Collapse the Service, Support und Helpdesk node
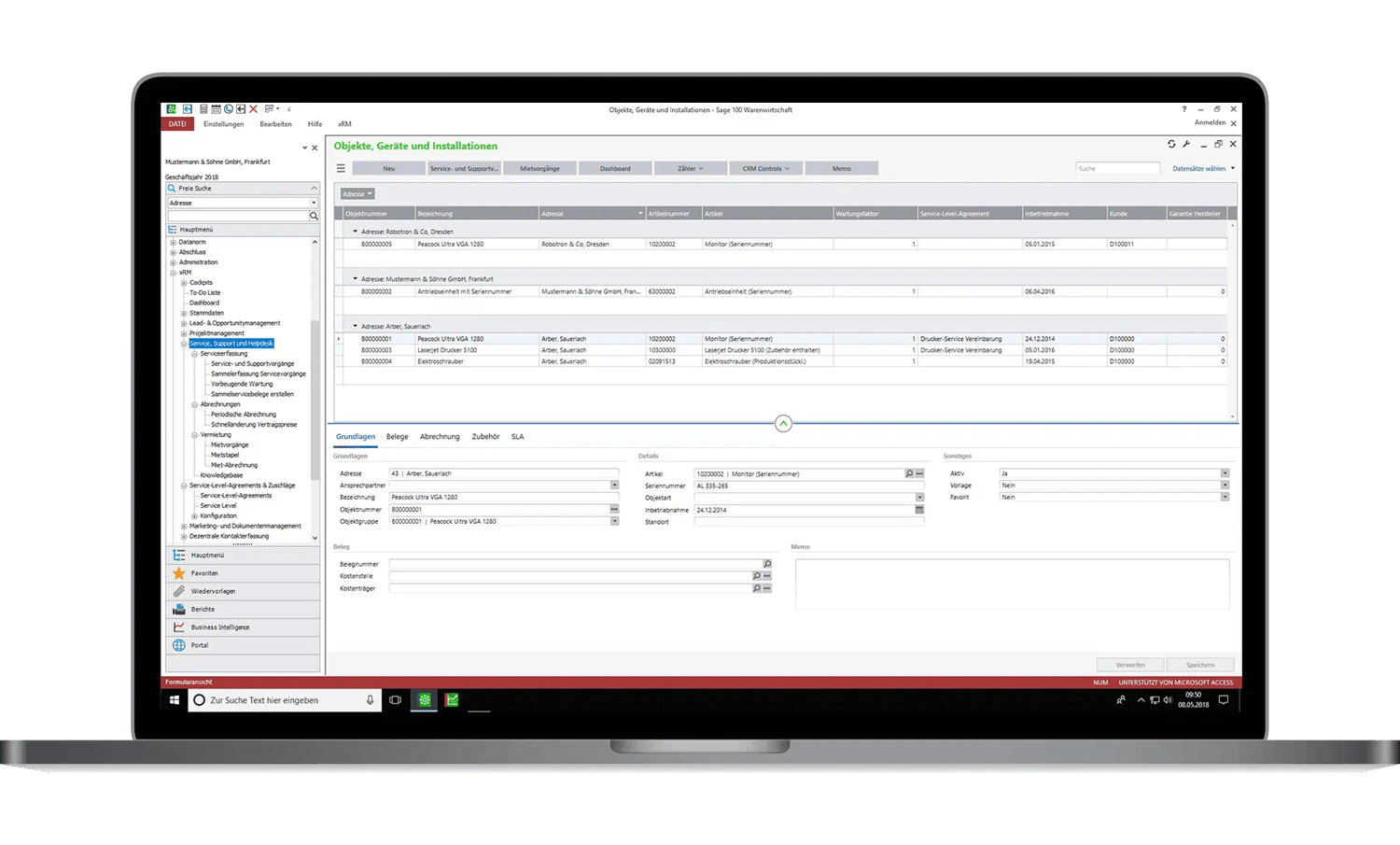 tap(184, 344)
